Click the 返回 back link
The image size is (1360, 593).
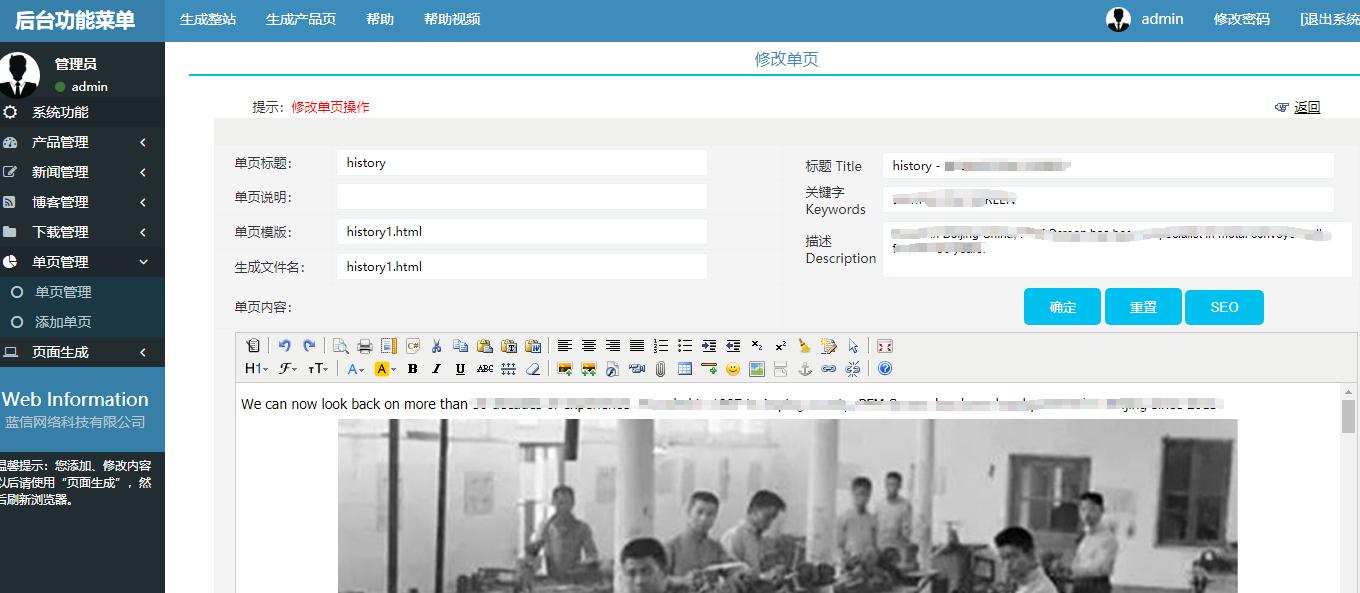(x=1307, y=107)
